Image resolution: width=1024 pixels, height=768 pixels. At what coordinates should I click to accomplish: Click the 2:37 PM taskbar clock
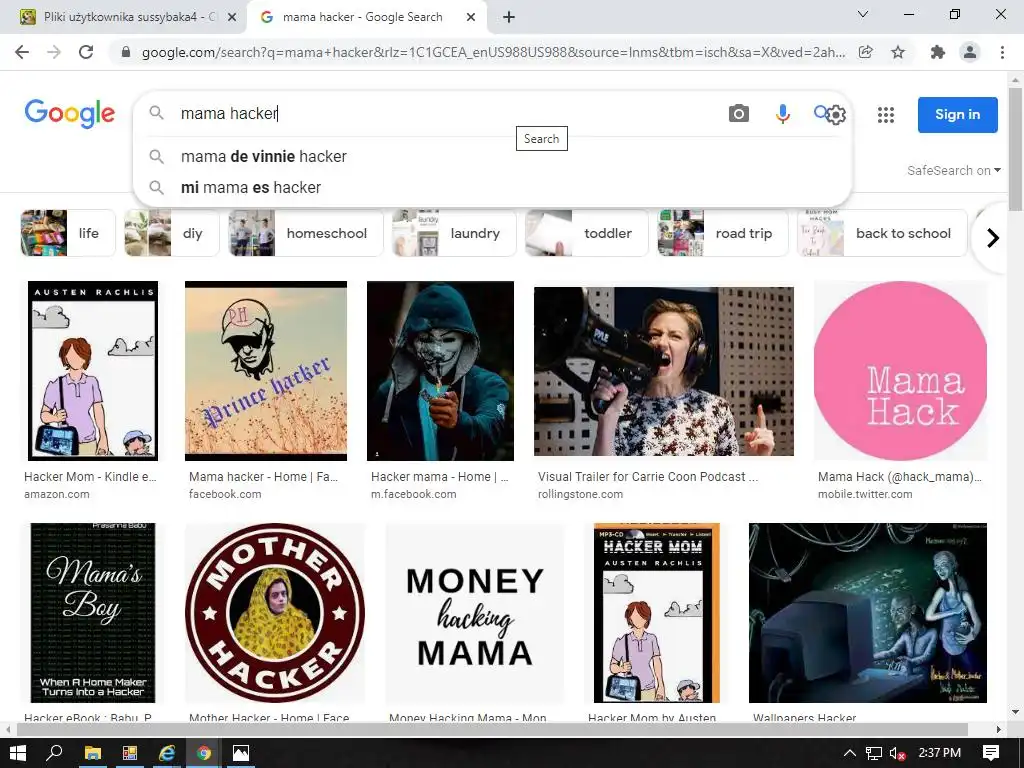[x=940, y=753]
